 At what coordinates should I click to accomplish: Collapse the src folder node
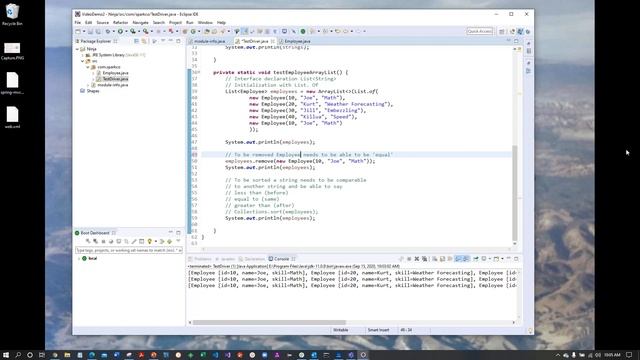point(83,61)
